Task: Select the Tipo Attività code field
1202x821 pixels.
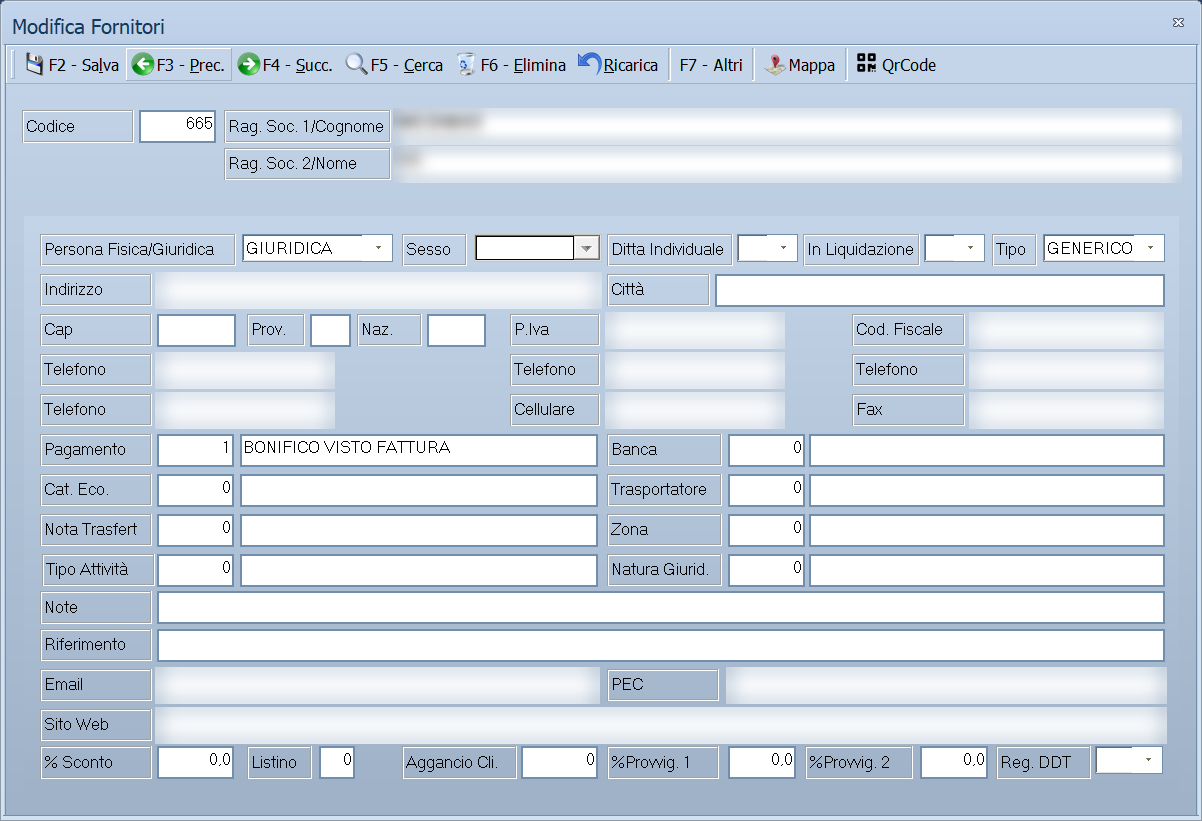Action: pyautogui.click(x=196, y=570)
